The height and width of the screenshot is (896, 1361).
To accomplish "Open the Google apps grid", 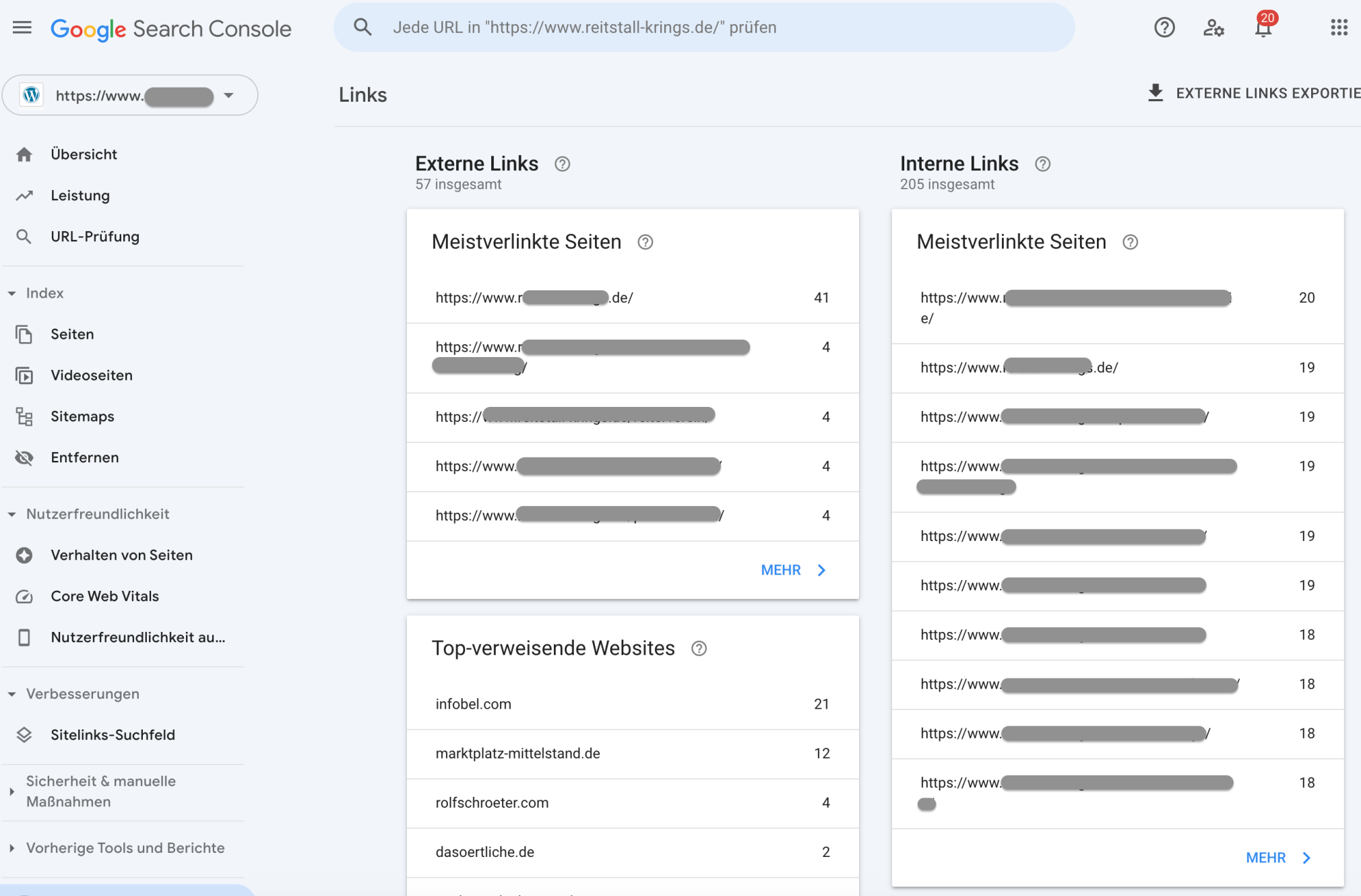I will [x=1339, y=28].
